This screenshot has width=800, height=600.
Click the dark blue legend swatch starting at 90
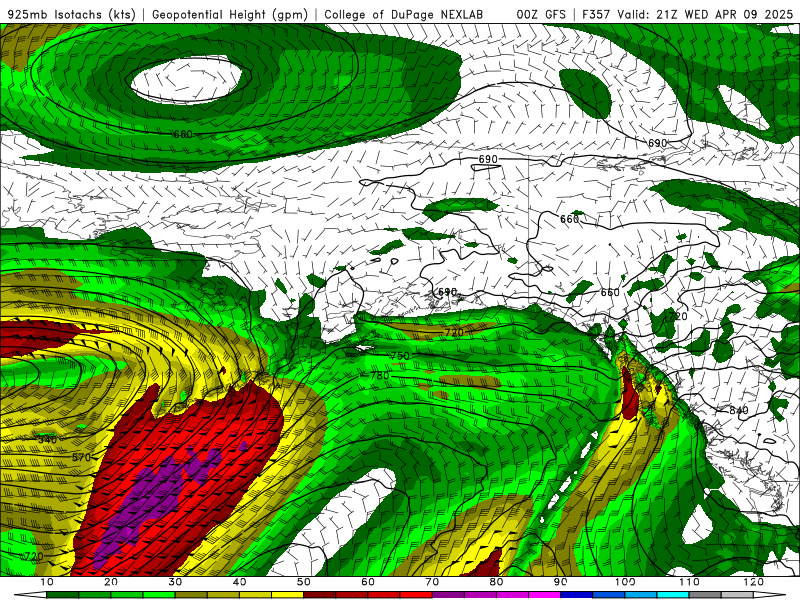point(577,595)
